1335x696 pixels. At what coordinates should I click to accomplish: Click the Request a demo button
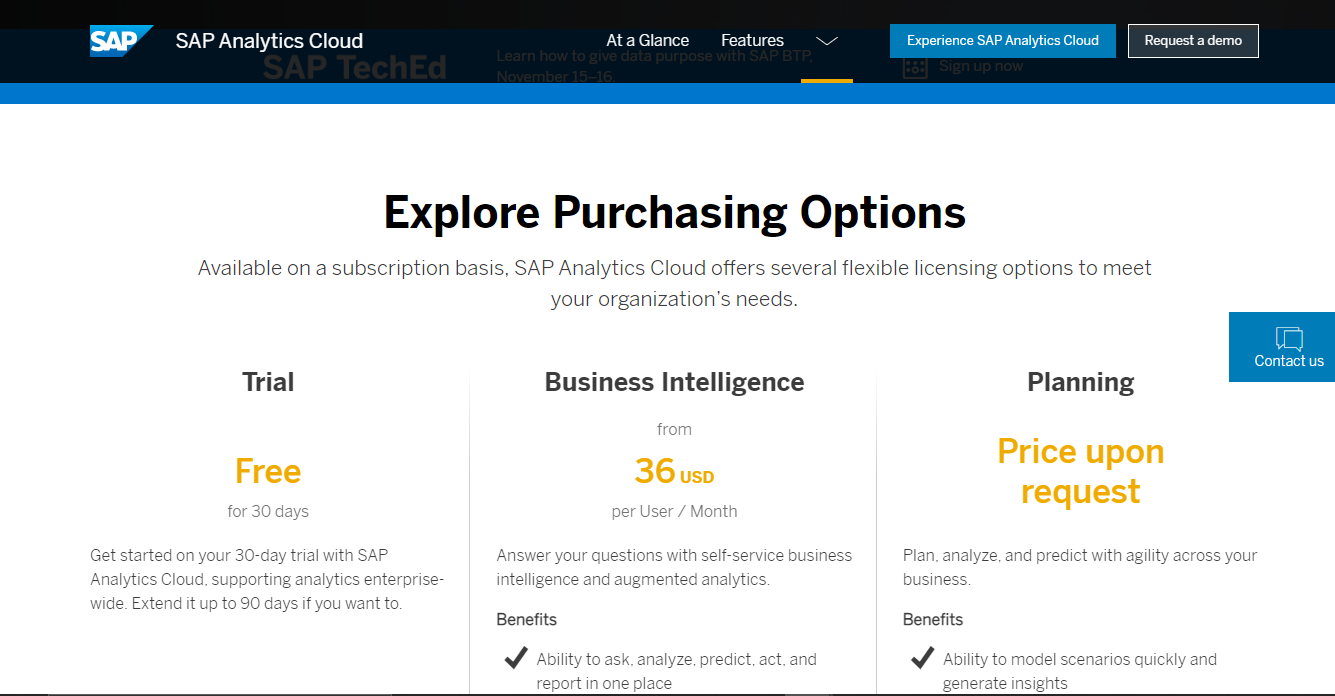1193,41
